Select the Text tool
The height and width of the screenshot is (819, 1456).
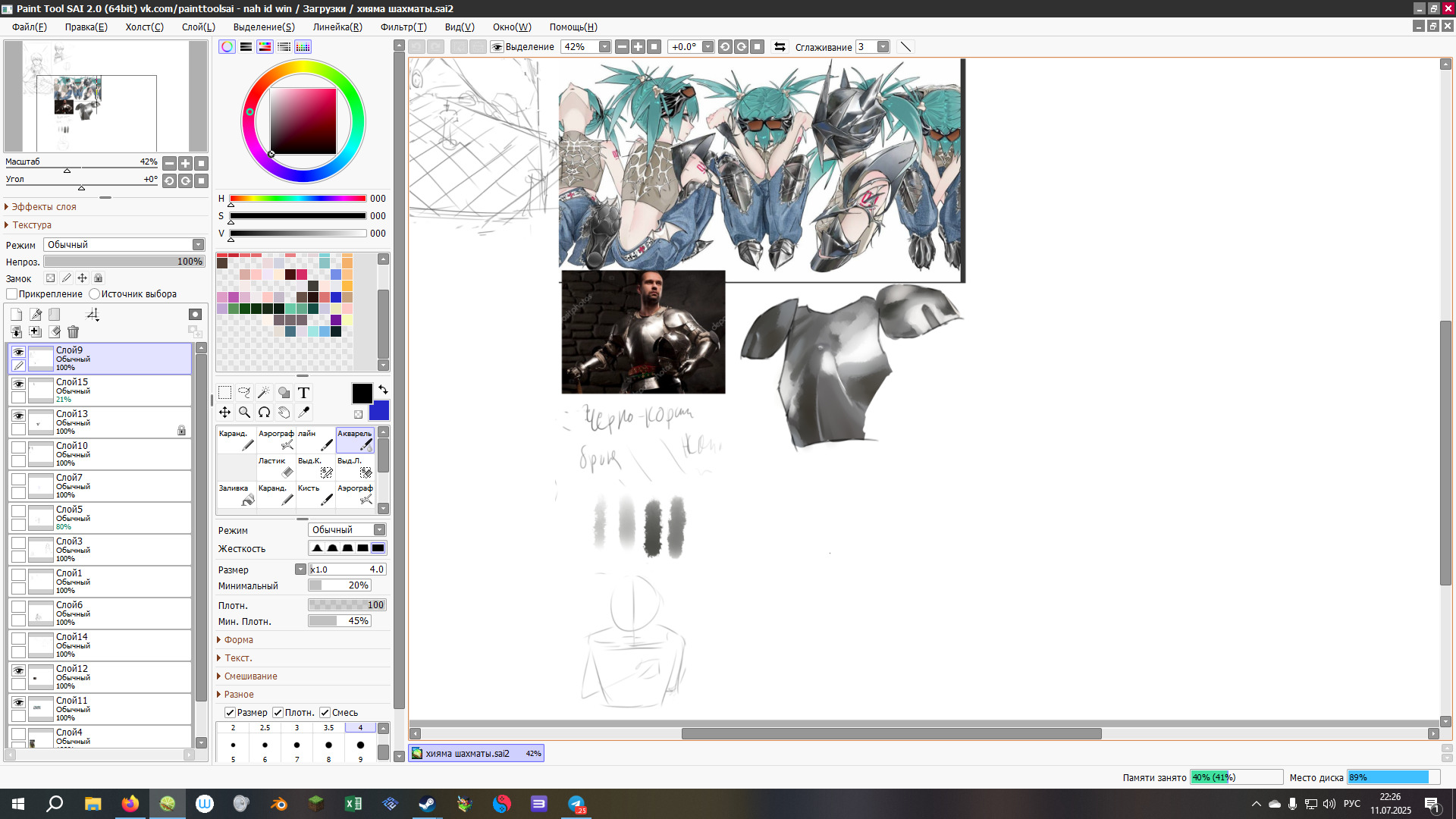pos(303,393)
